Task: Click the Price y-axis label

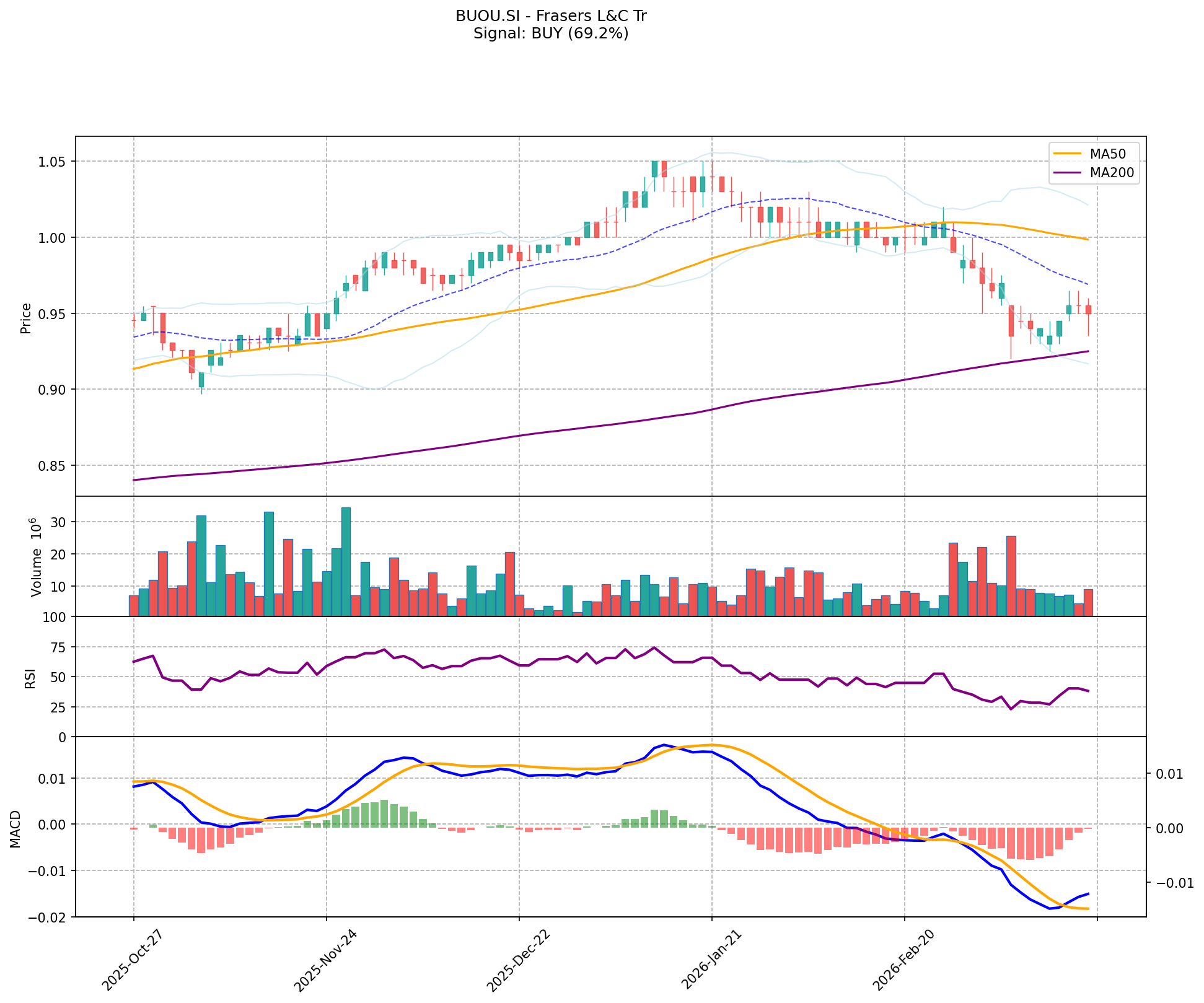Action: point(26,318)
